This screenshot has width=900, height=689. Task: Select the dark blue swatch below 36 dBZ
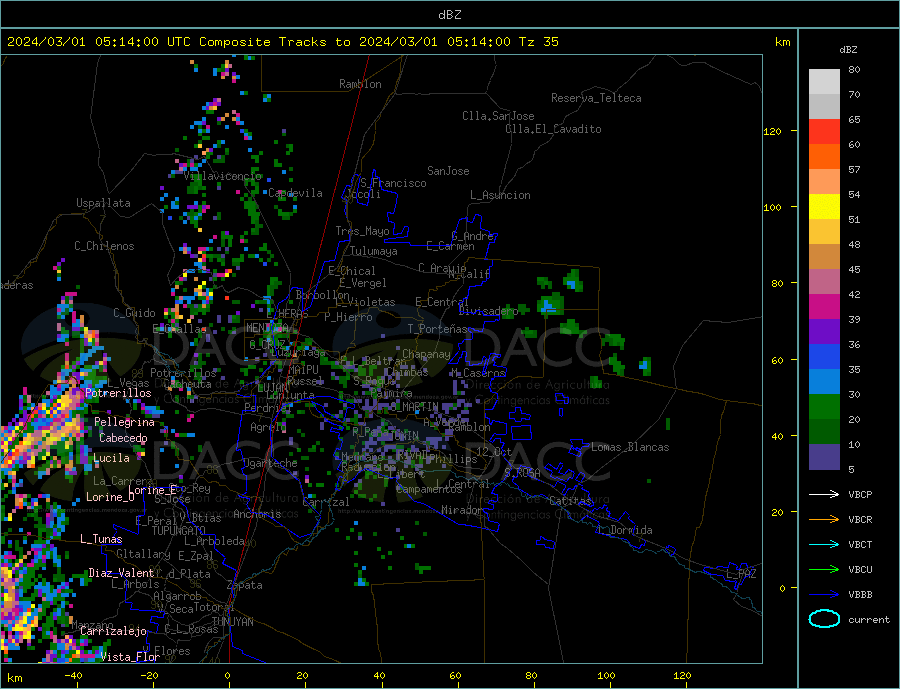[824, 357]
